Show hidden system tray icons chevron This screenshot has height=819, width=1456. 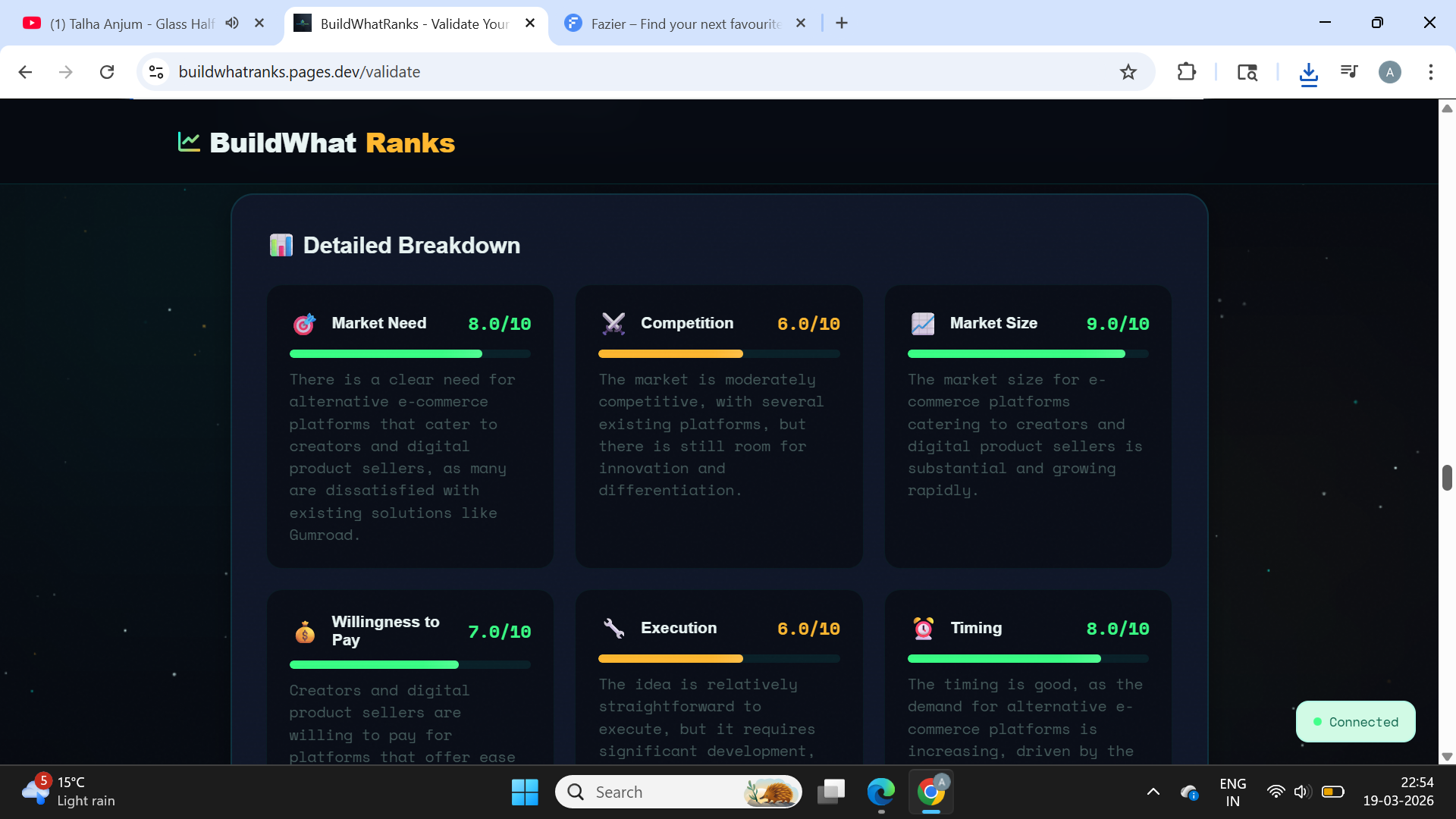click(1153, 792)
